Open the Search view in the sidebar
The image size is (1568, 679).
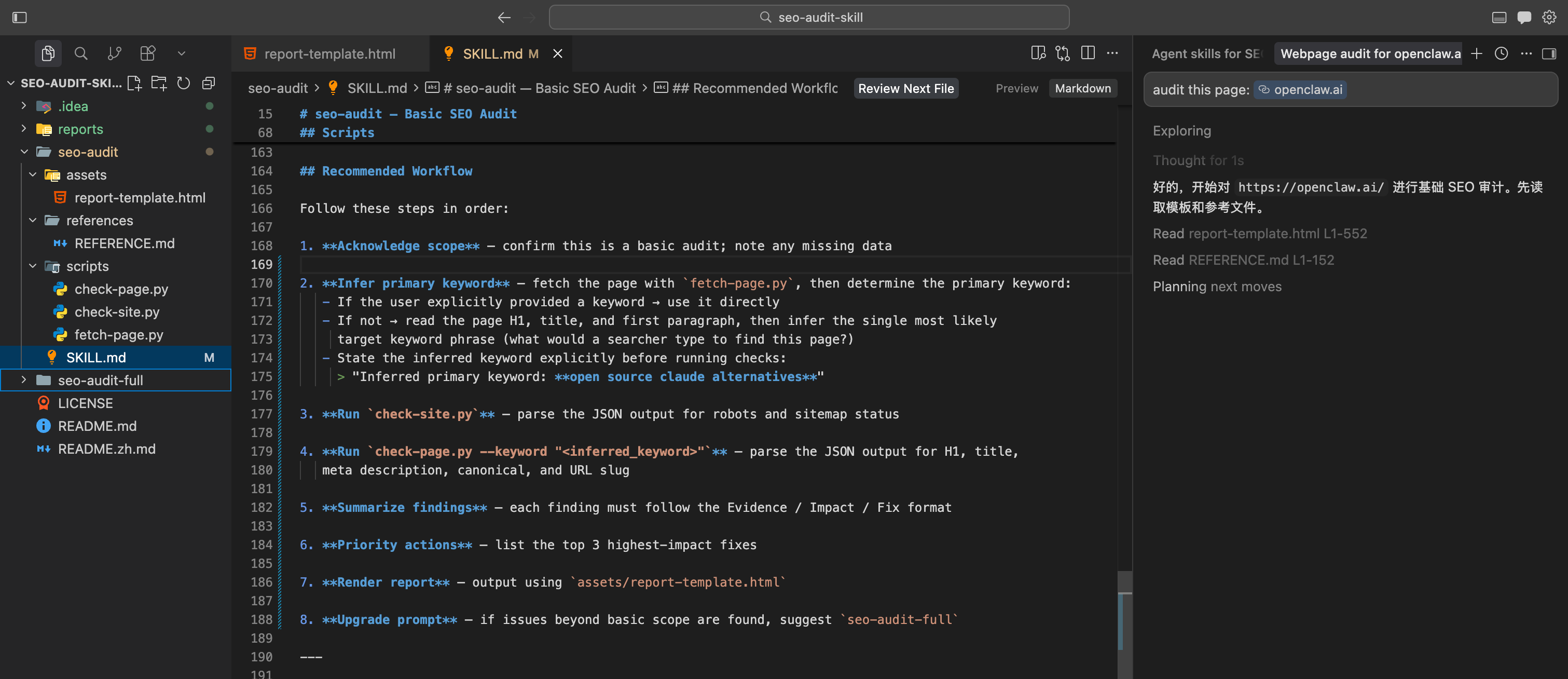(x=81, y=53)
